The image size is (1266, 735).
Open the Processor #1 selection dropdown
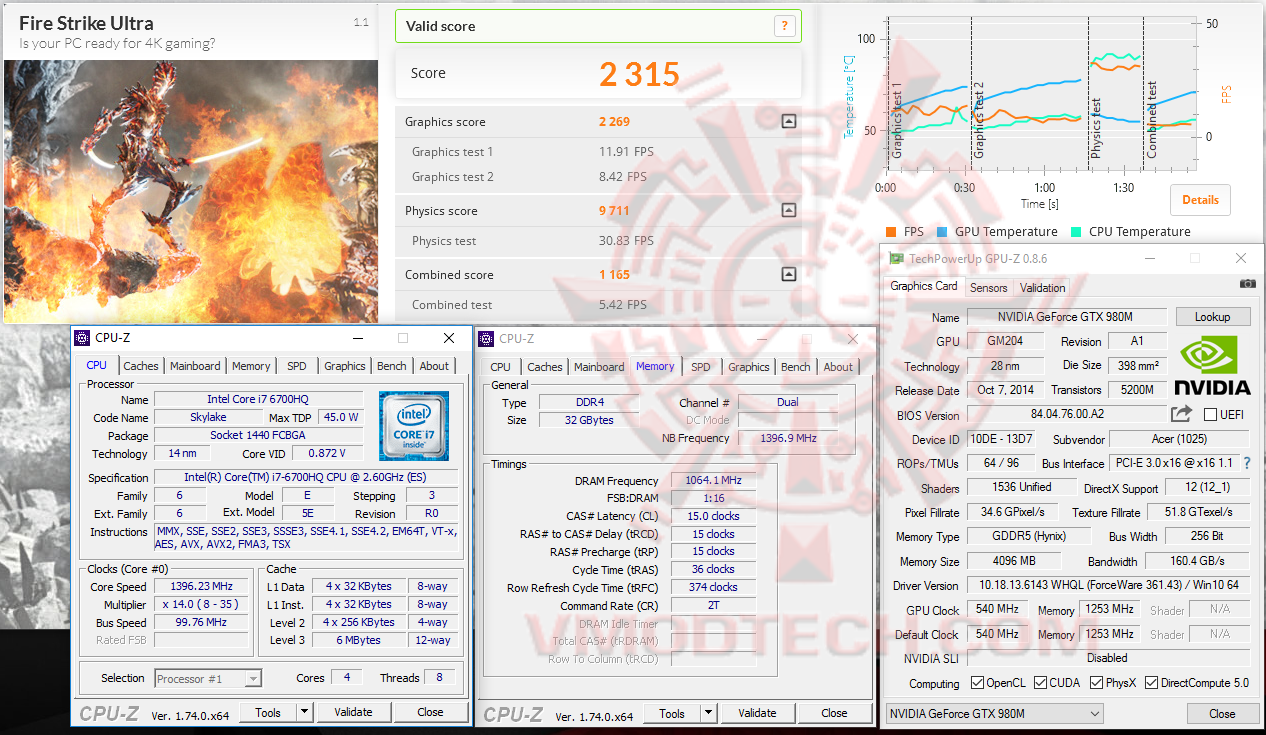[208, 679]
